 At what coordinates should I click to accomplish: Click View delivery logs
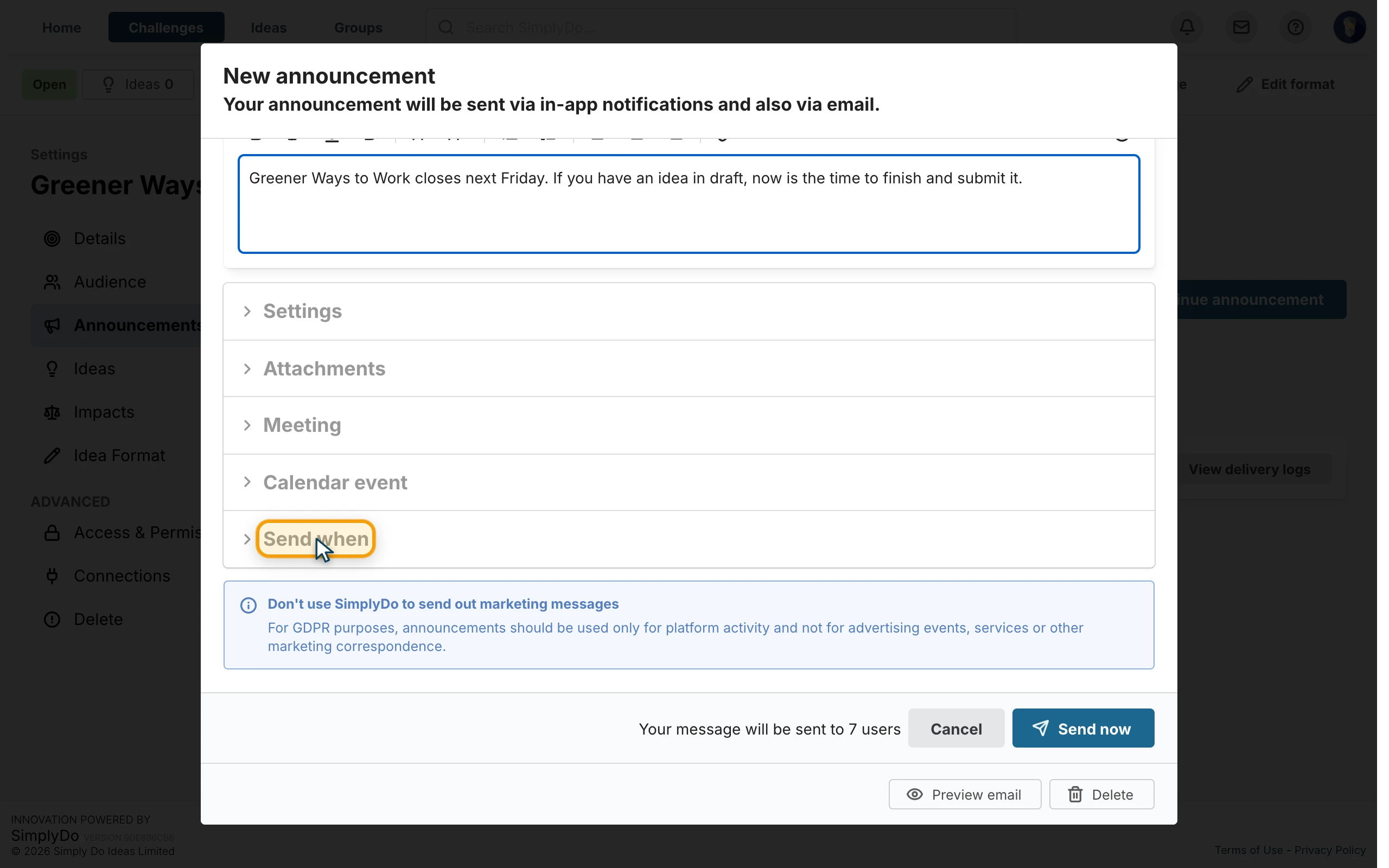[x=1254, y=470]
